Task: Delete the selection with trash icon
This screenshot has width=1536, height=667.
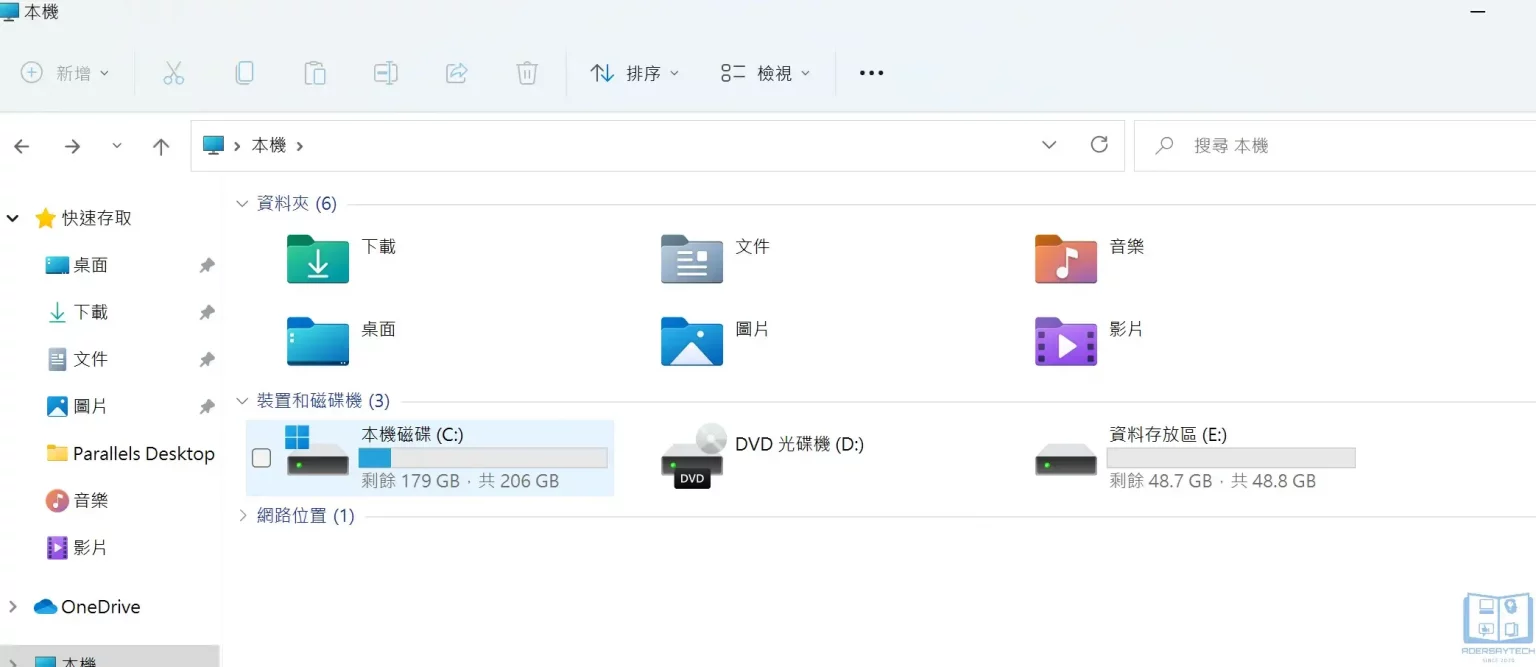Action: click(x=527, y=72)
